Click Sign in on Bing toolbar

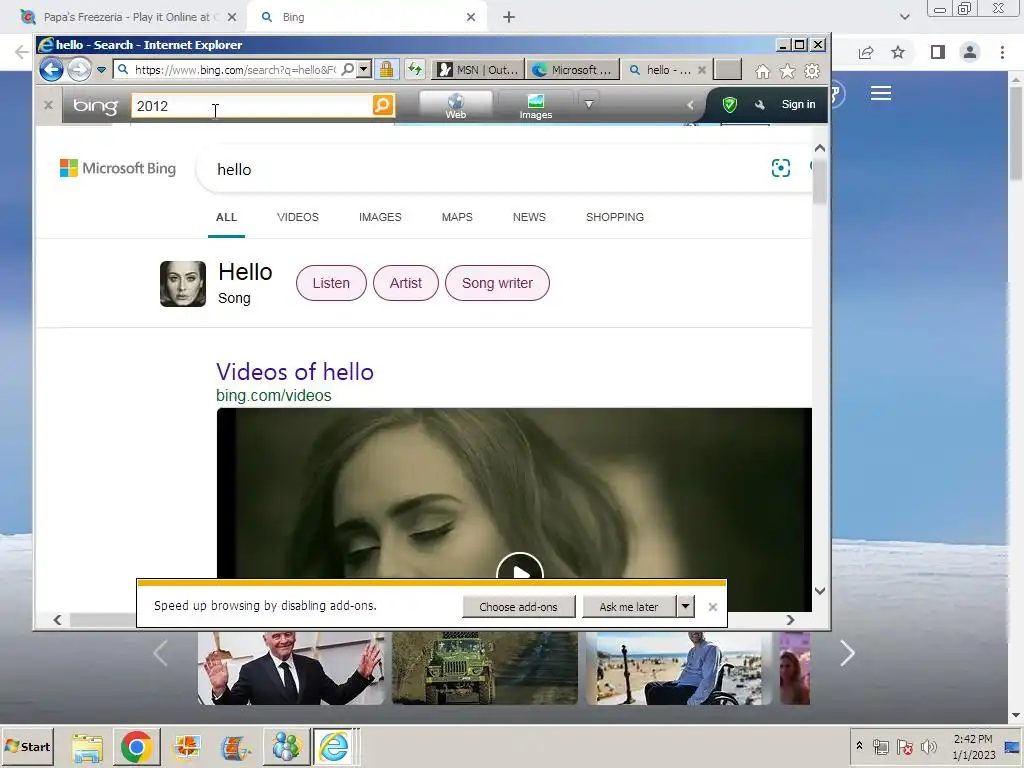pyautogui.click(x=798, y=104)
